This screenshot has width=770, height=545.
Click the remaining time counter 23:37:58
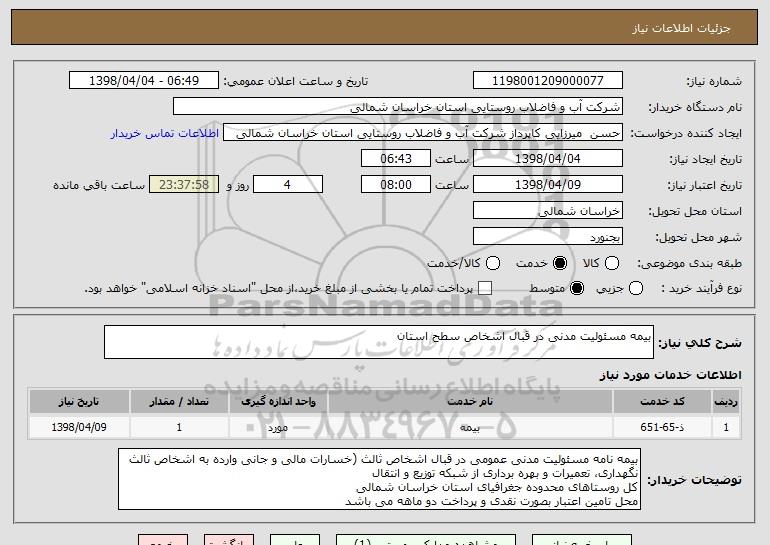(x=184, y=185)
